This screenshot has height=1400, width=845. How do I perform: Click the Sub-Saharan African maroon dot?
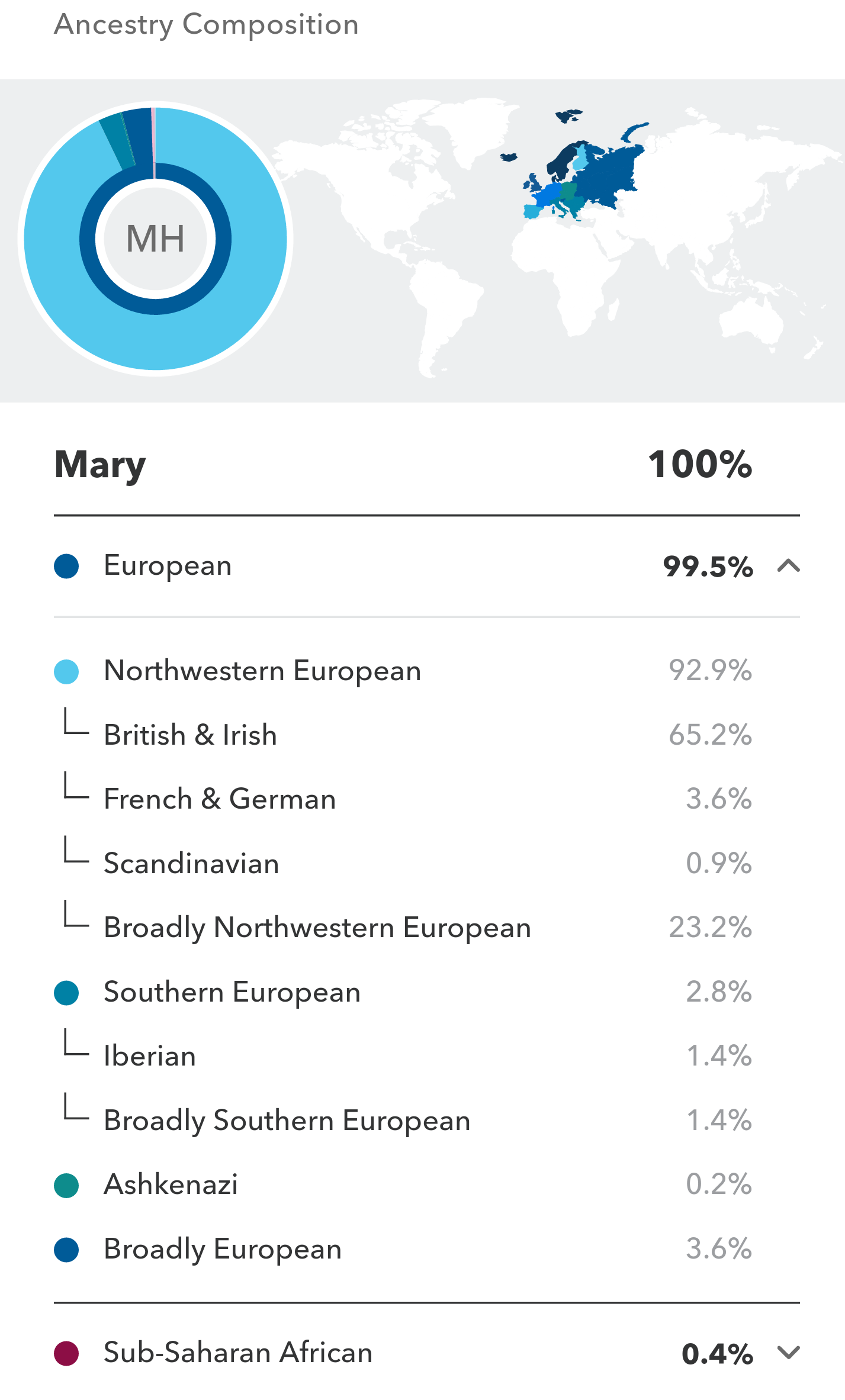tap(66, 1353)
